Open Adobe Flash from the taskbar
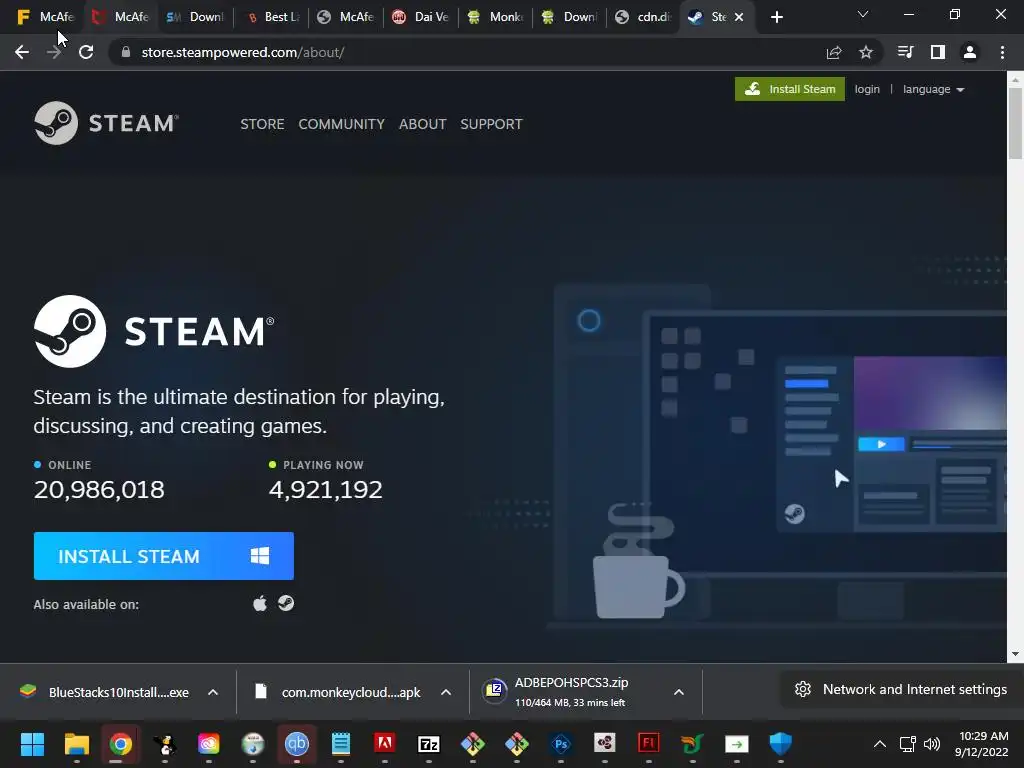The width and height of the screenshot is (1024, 768). tap(648, 744)
